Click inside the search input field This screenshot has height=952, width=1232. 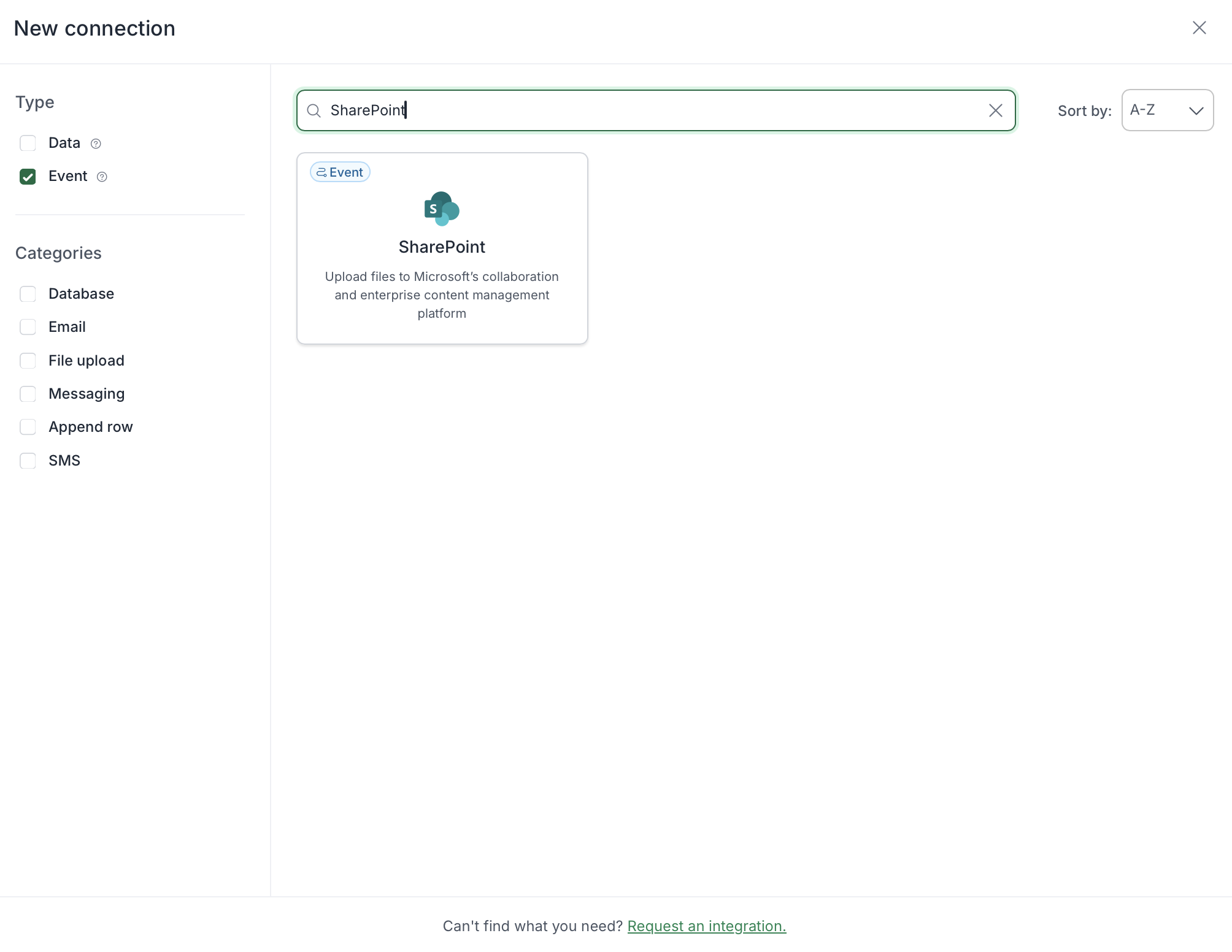(614, 110)
